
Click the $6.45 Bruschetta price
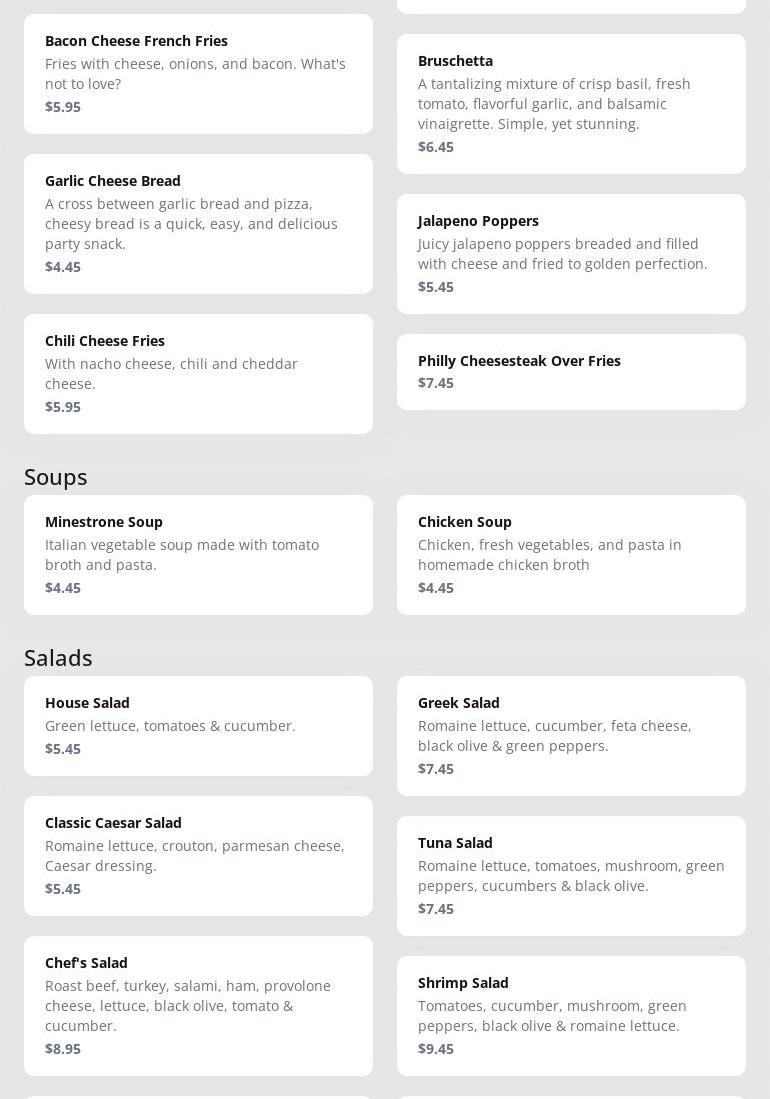click(436, 147)
